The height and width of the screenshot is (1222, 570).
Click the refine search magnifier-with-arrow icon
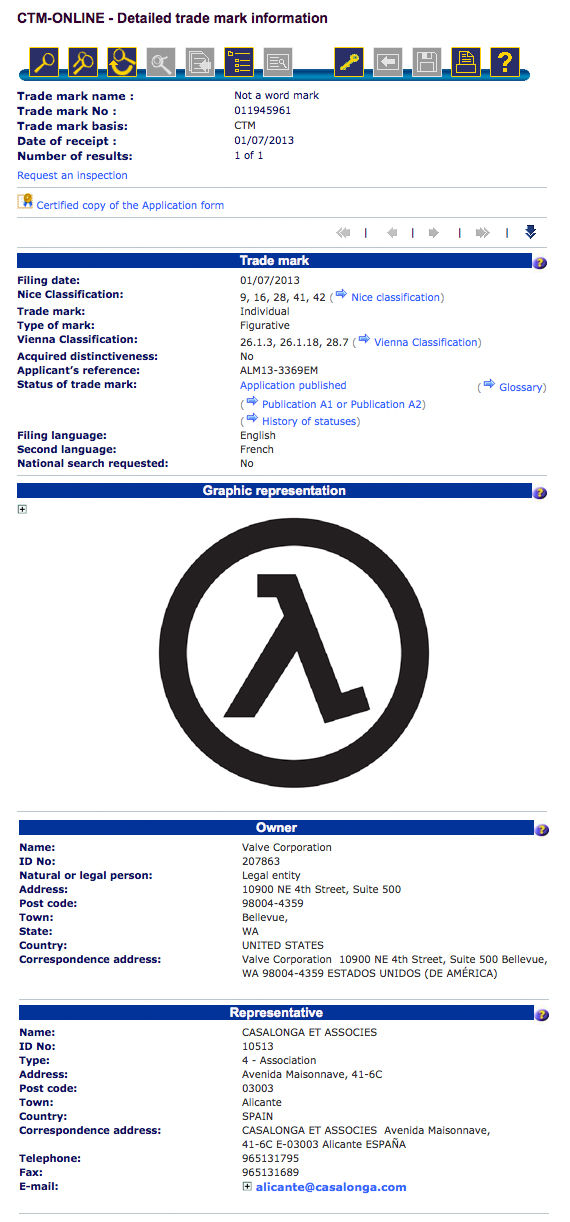[122, 63]
